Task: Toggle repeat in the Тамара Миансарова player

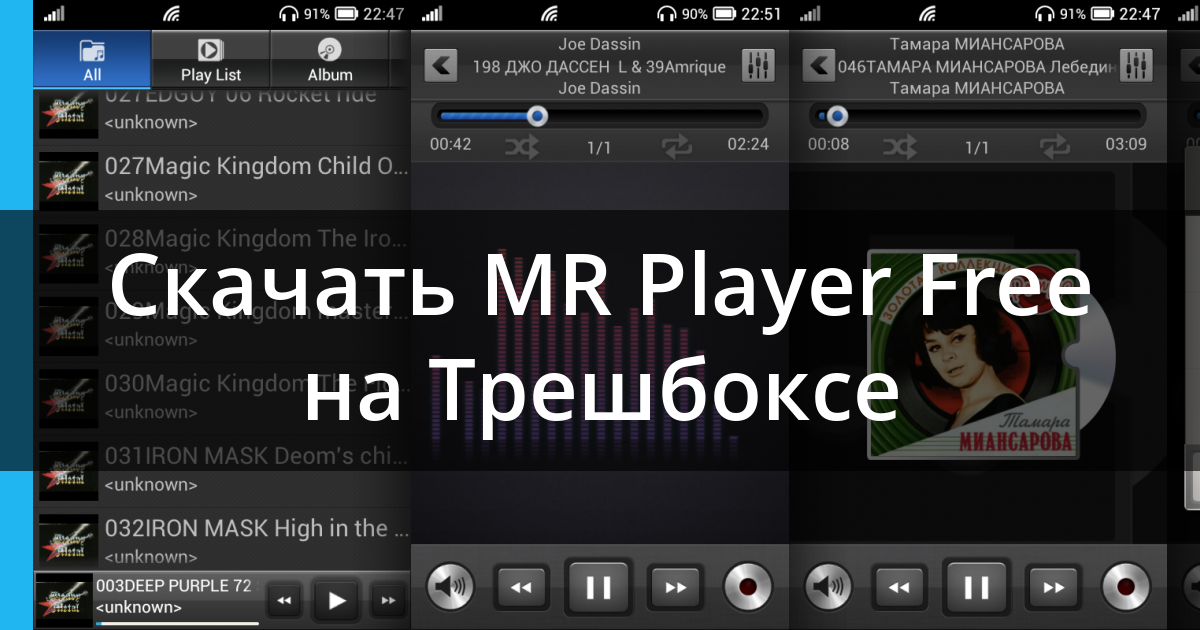Action: coord(1055,147)
